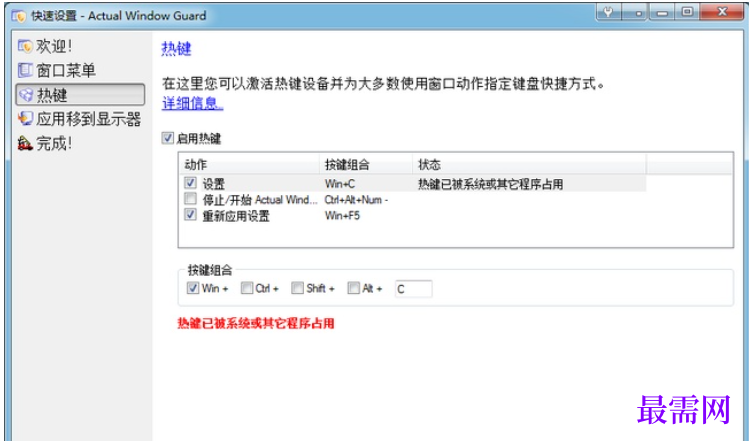
Task: Uncheck the 重新应用设置 checkbox
Action: (190, 215)
